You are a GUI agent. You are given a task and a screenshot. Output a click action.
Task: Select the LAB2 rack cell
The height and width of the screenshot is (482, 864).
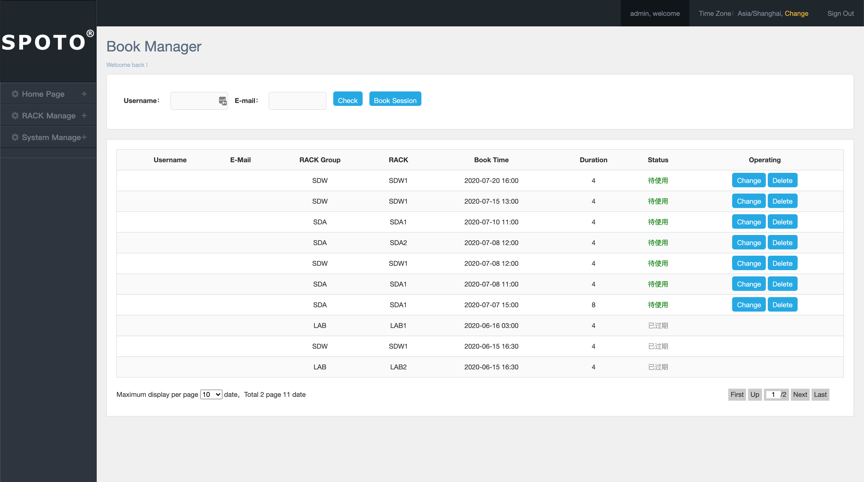coord(398,367)
